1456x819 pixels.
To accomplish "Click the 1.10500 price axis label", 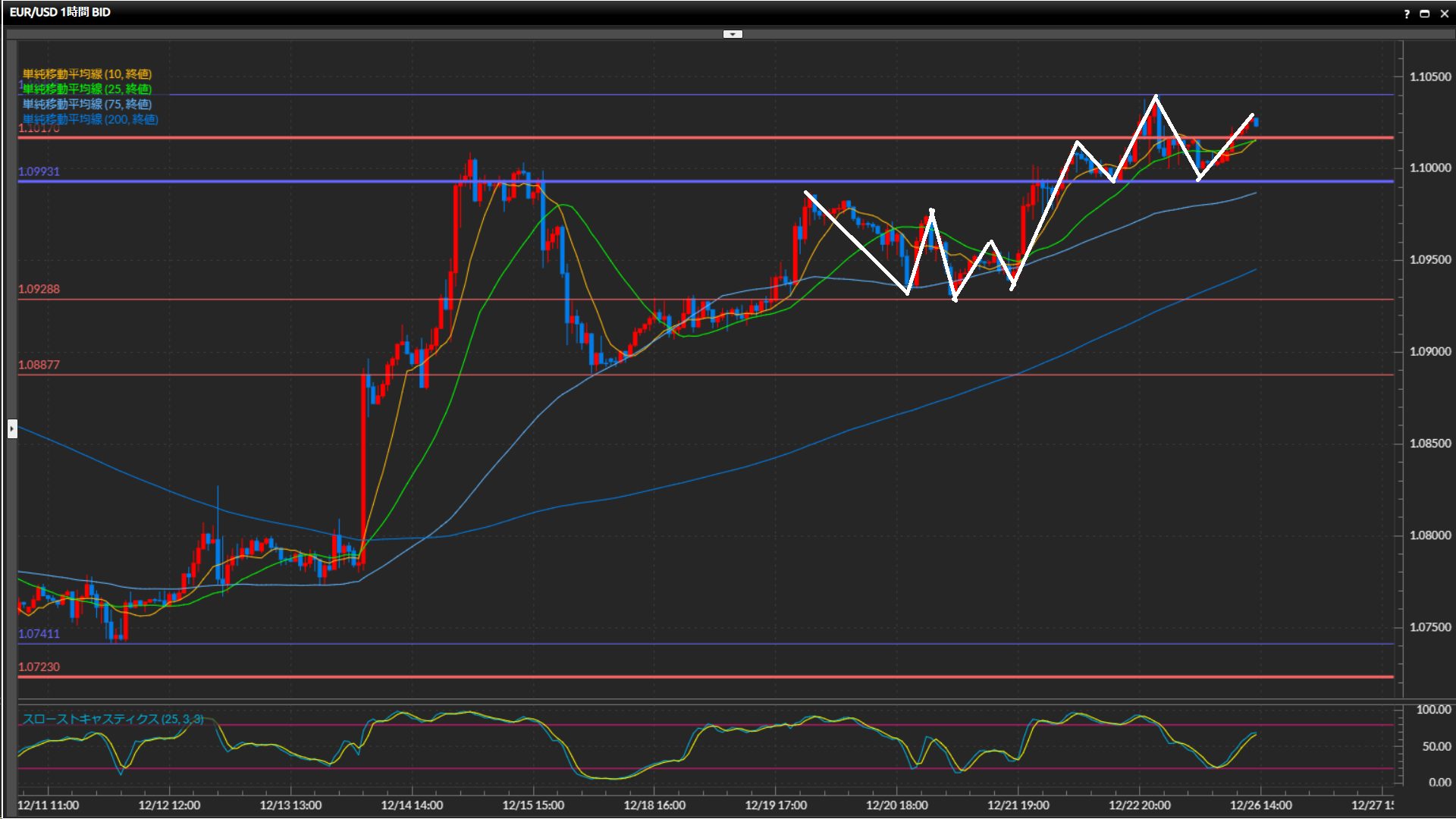I will pos(1429,77).
